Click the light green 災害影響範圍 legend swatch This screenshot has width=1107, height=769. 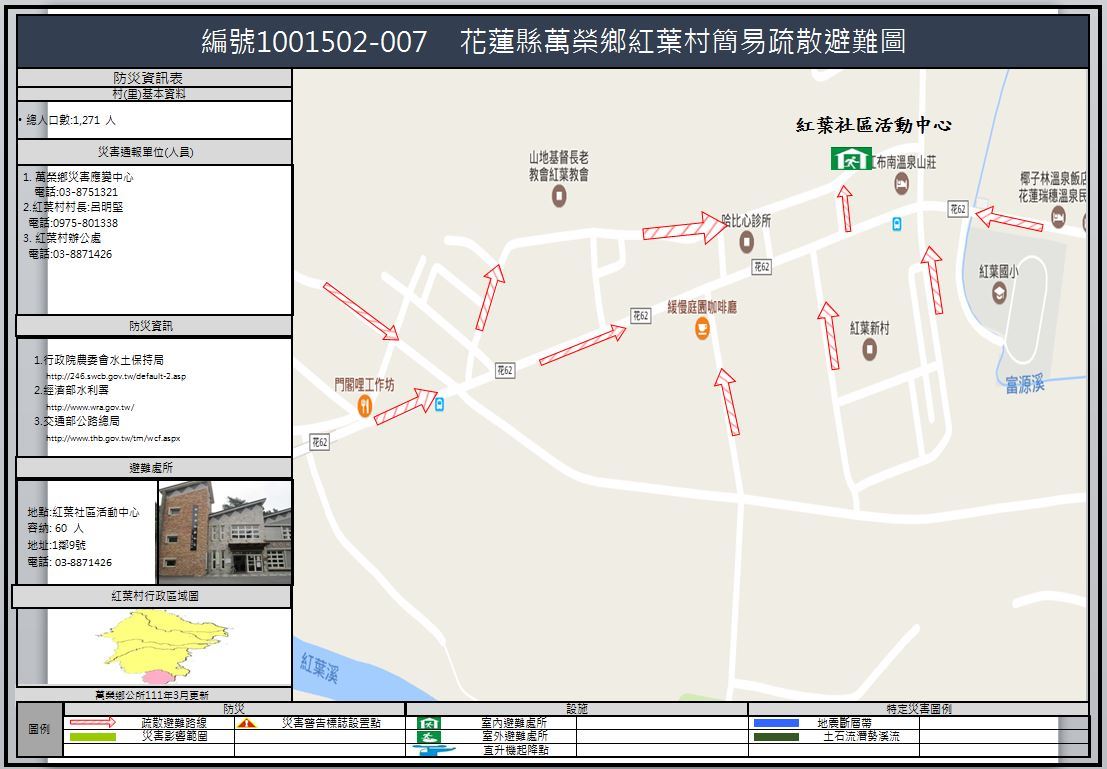tap(91, 737)
